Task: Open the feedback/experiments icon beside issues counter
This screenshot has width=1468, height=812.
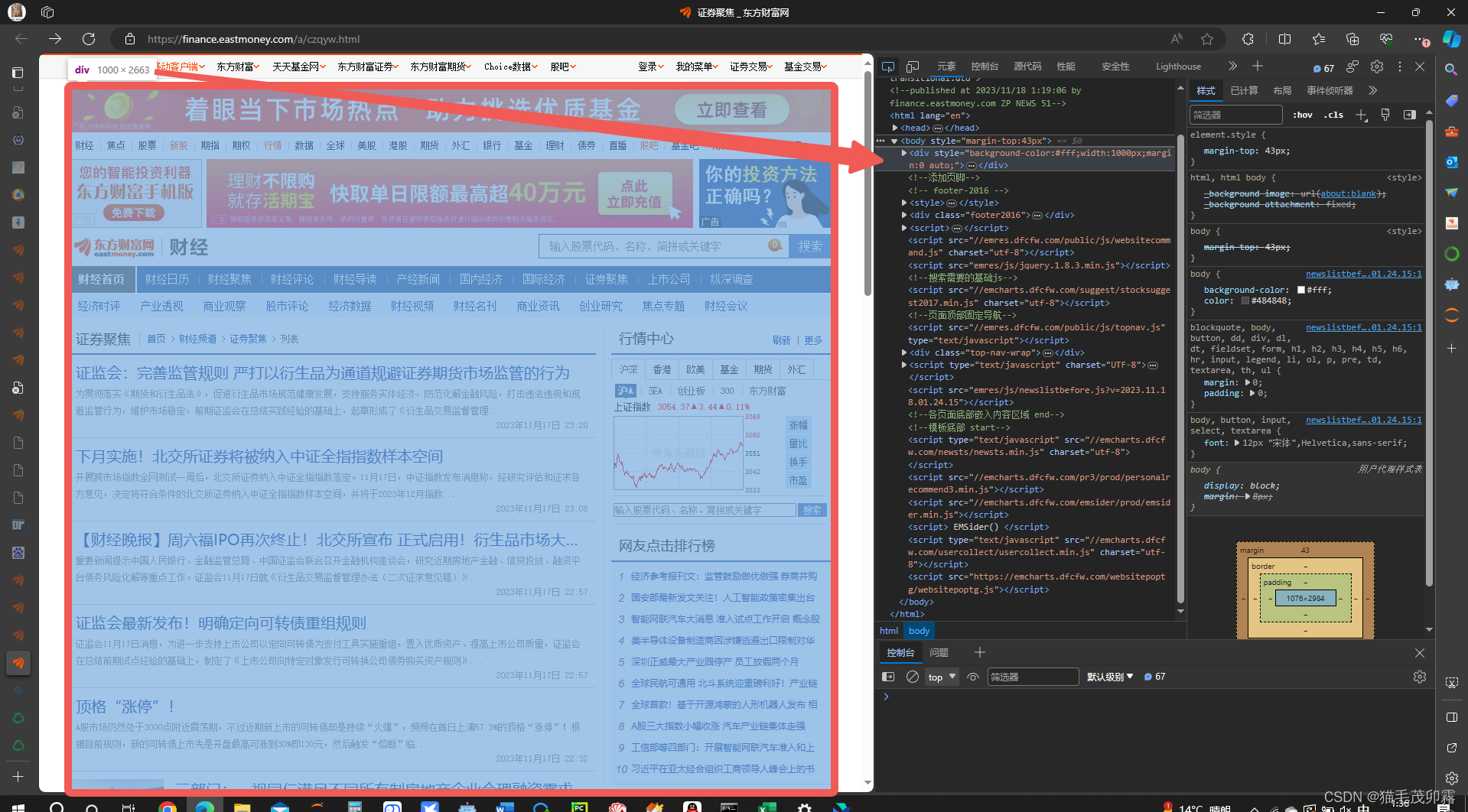Action: (1352, 67)
